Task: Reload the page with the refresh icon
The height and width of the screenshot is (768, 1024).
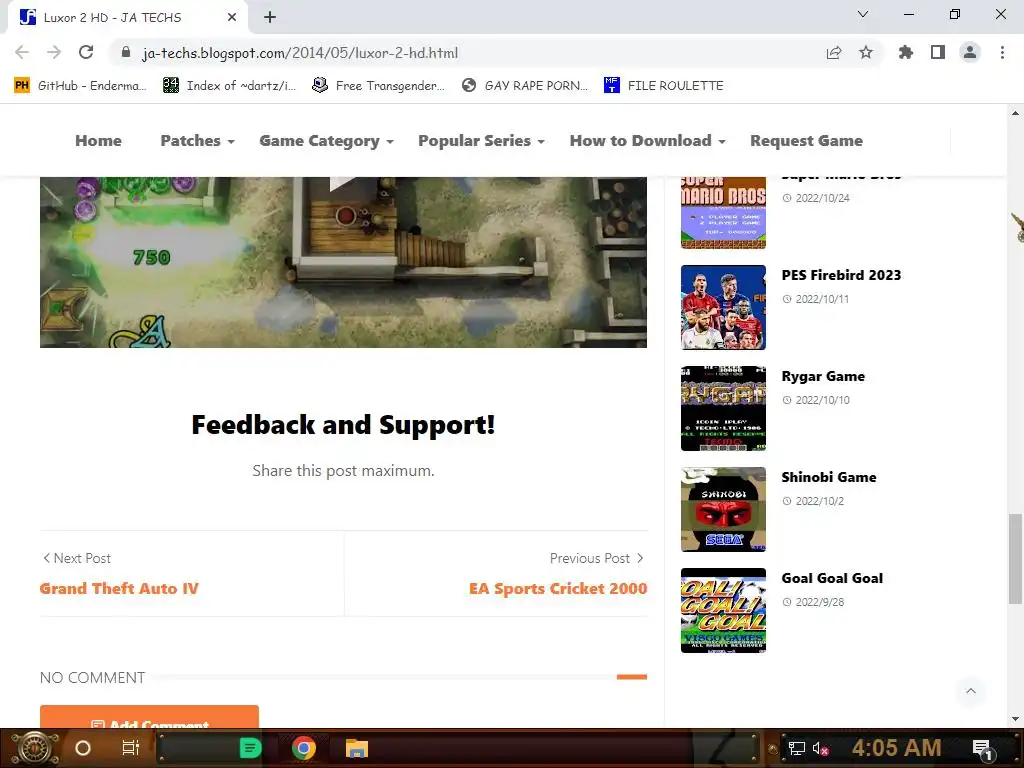Action: pos(86,52)
